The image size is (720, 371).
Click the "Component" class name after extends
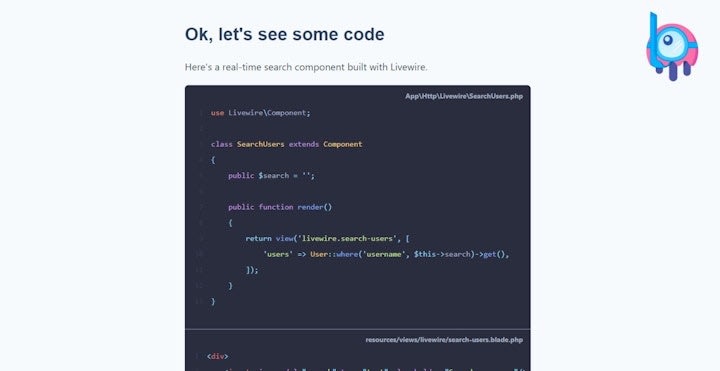(x=343, y=144)
